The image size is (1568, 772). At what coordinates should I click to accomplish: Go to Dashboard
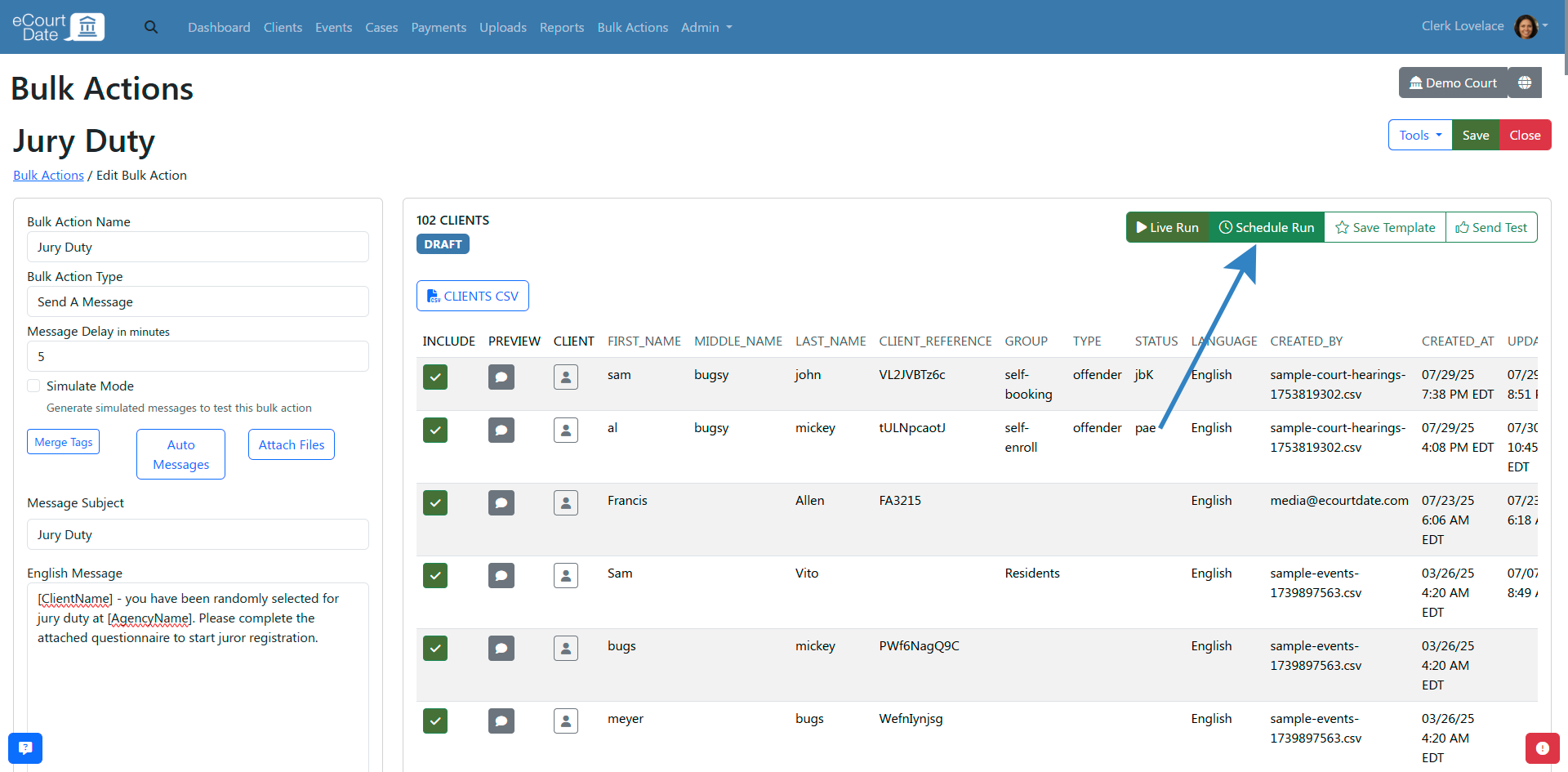click(x=219, y=27)
